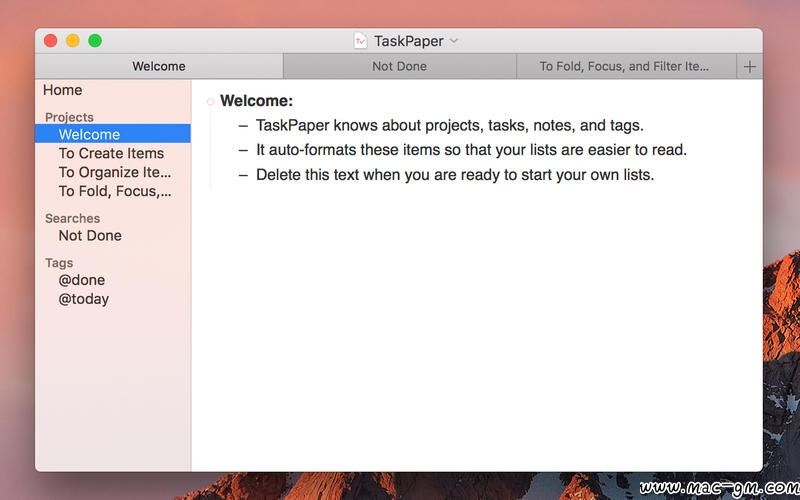Click the dash before 'It auto-formats'
The height and width of the screenshot is (500, 800).
click(x=243, y=151)
